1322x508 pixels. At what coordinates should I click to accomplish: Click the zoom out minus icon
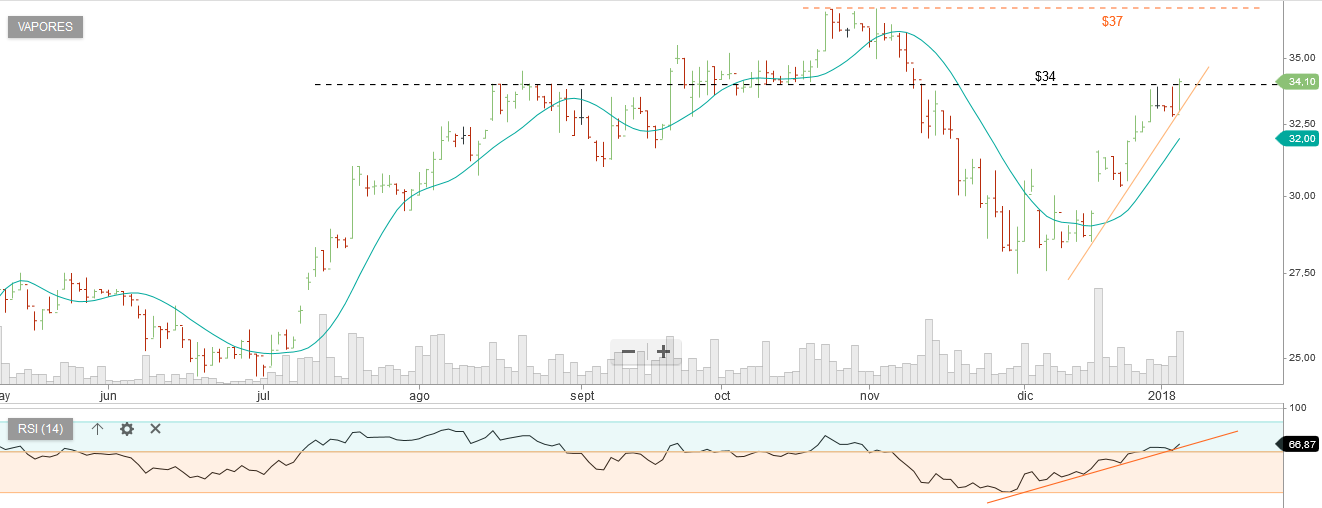click(628, 352)
